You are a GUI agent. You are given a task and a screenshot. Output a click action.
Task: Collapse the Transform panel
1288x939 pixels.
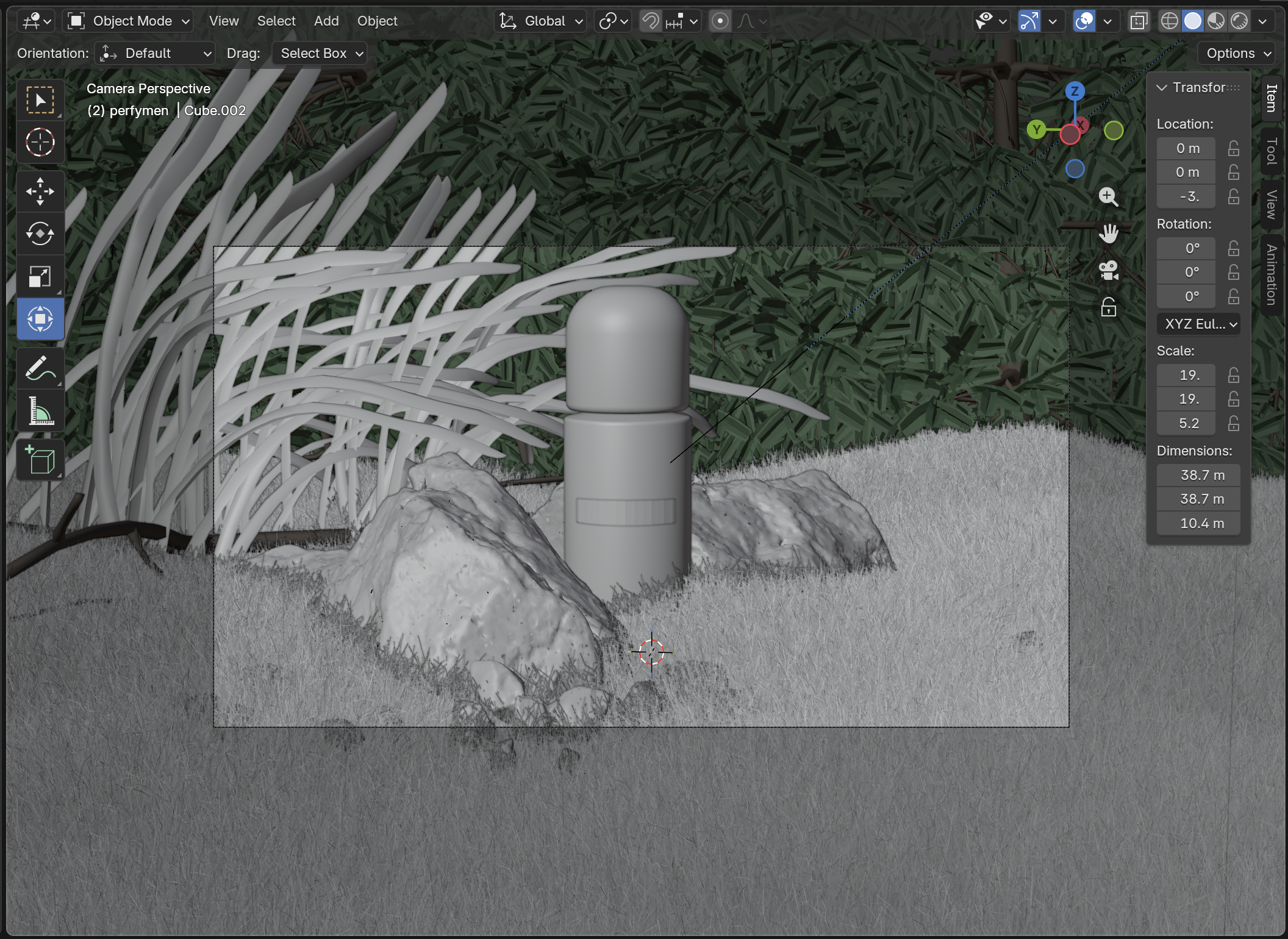(1162, 88)
